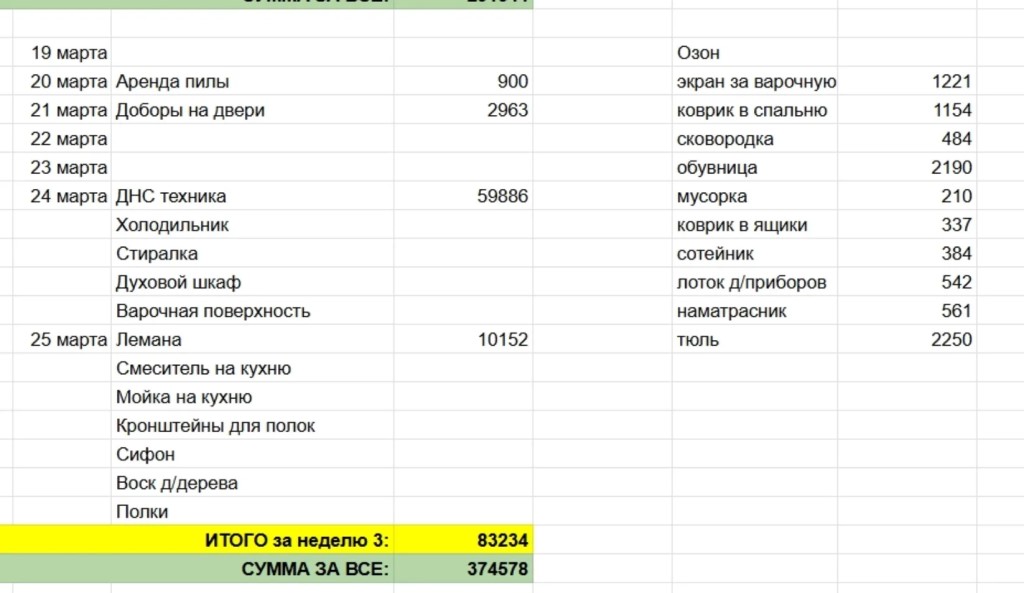Select the 'ДНС техника' cell

[171, 196]
